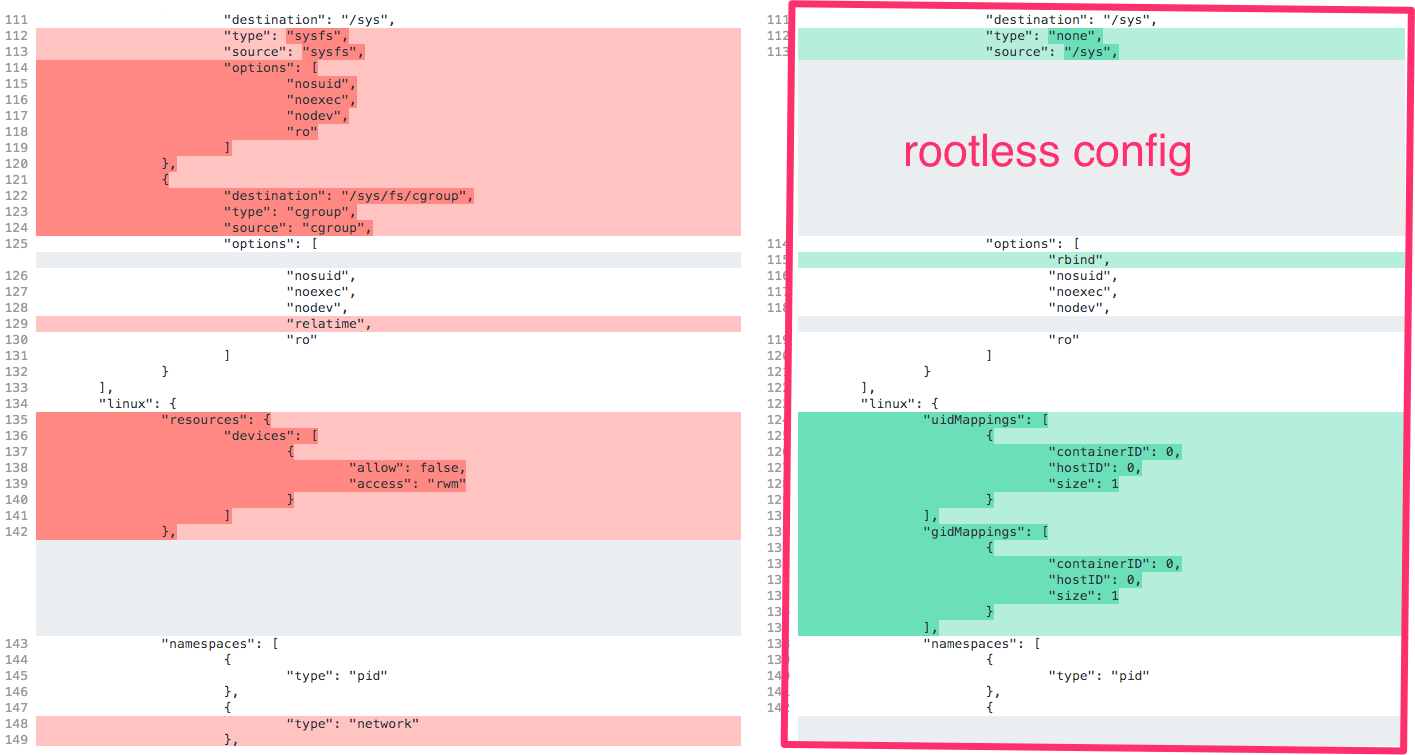Click the removed "cgroup" source value
The image size is (1415, 755).
337,227
